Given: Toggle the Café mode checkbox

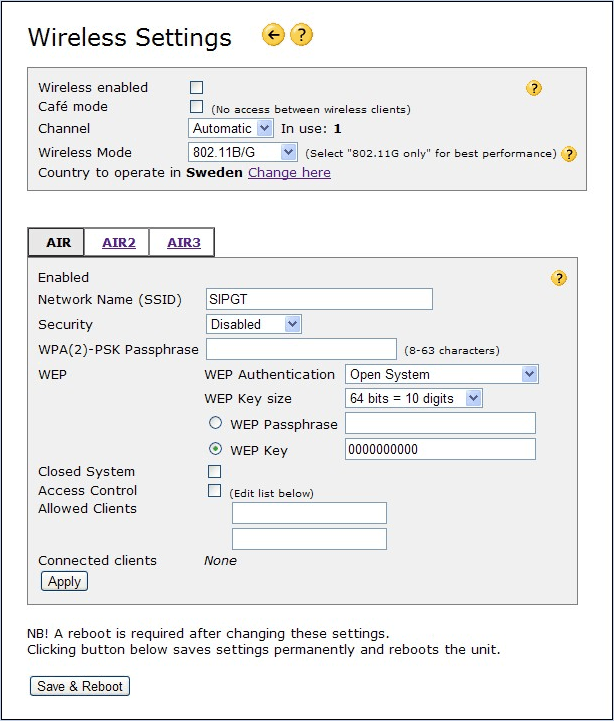Looking at the screenshot, I should point(197,107).
